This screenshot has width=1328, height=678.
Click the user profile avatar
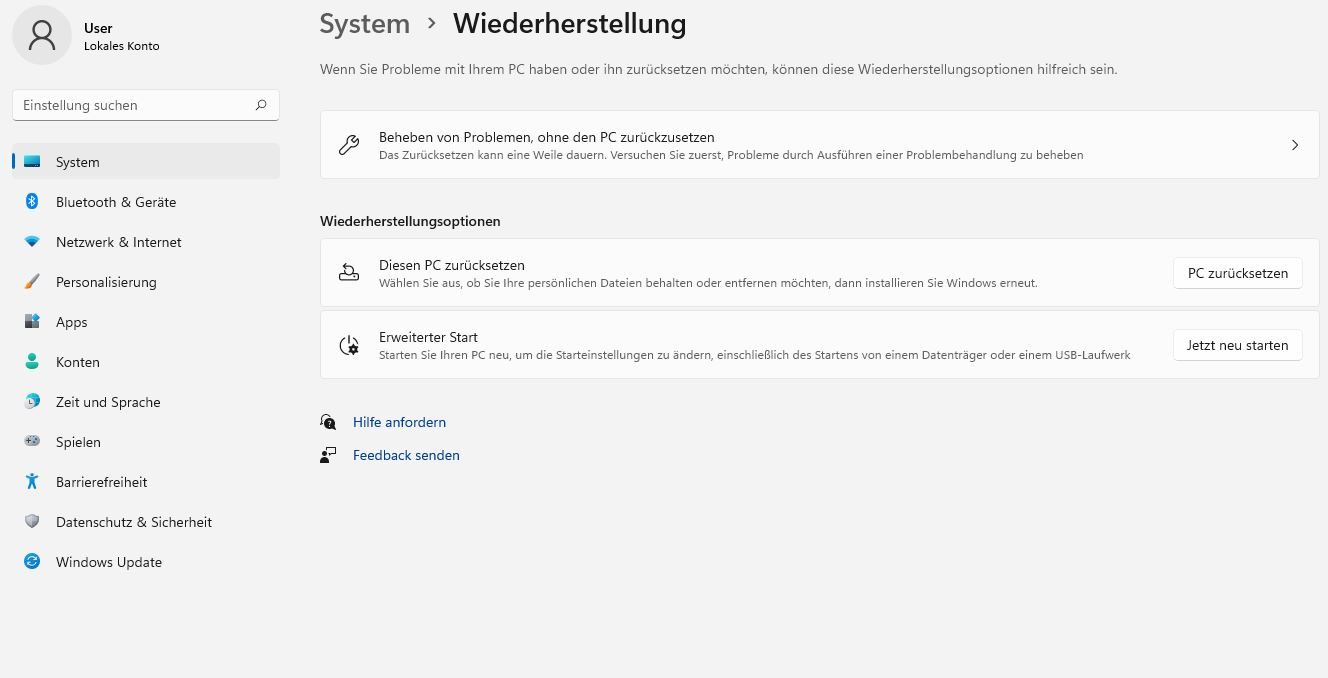tap(42, 35)
